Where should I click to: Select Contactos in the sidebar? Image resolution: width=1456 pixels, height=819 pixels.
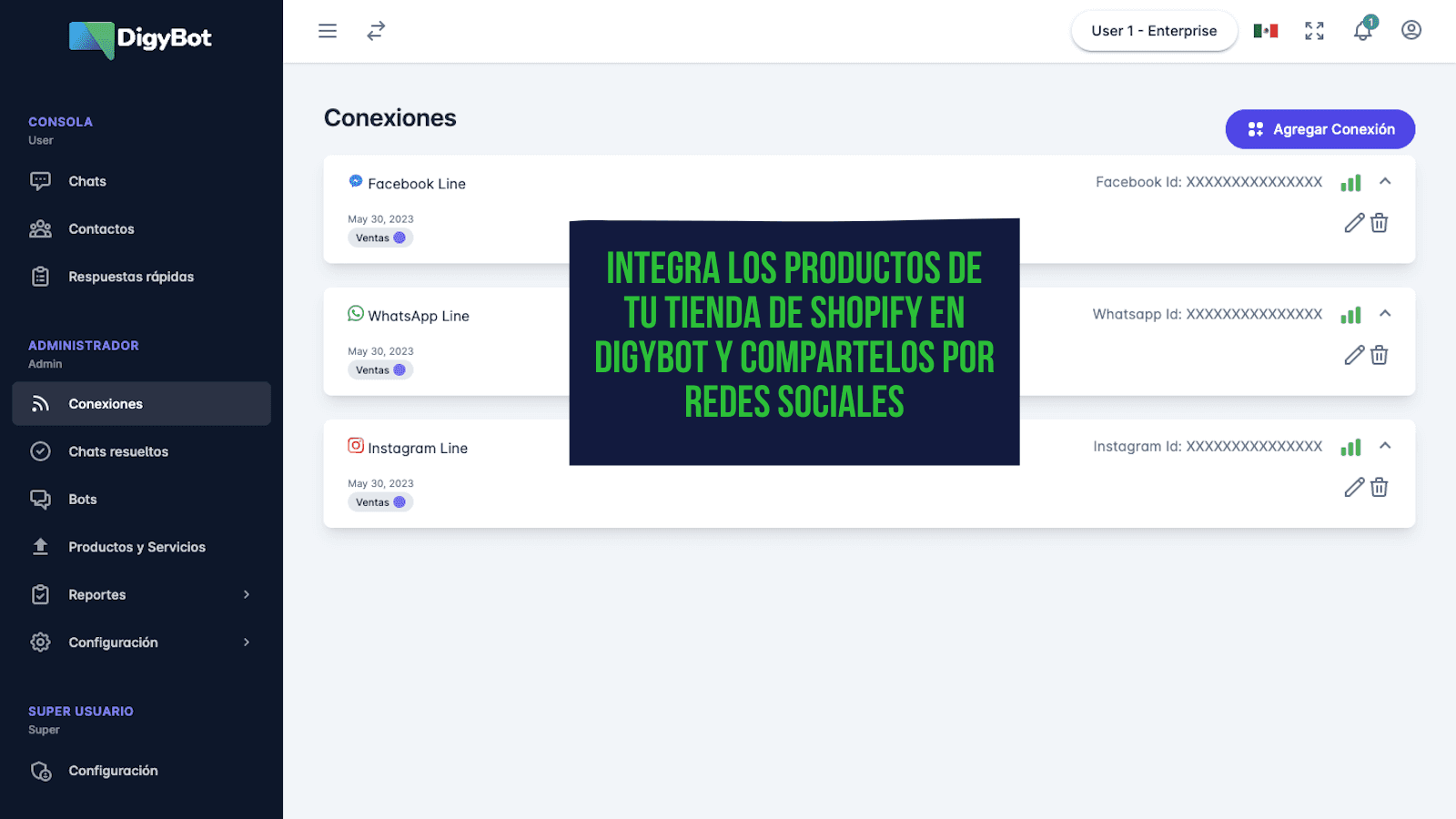click(x=101, y=228)
